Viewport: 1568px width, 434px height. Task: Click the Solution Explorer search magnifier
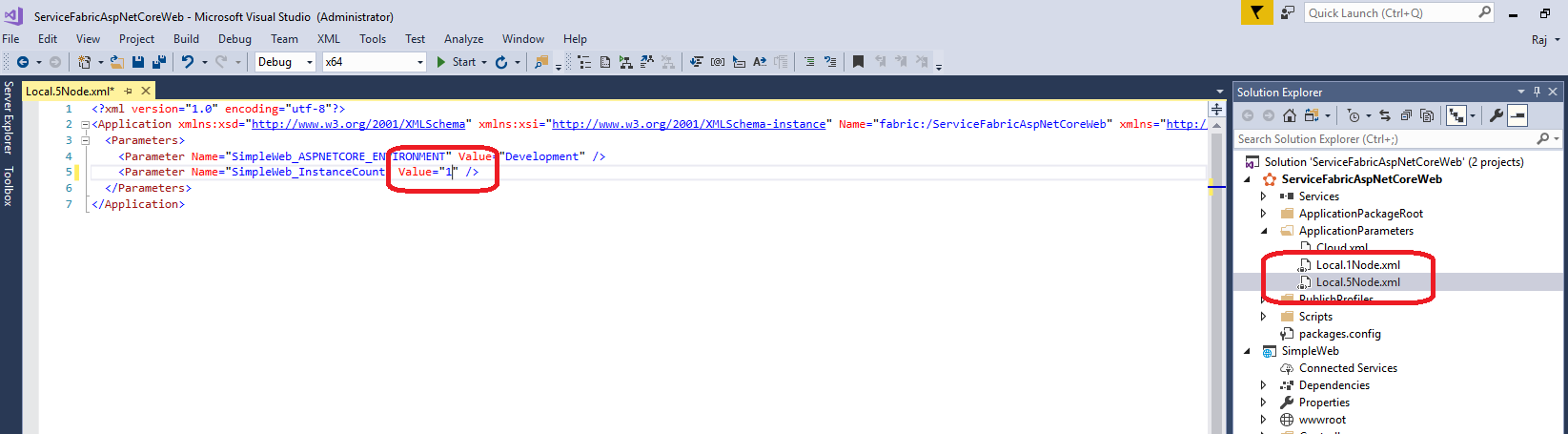pyautogui.click(x=1543, y=139)
